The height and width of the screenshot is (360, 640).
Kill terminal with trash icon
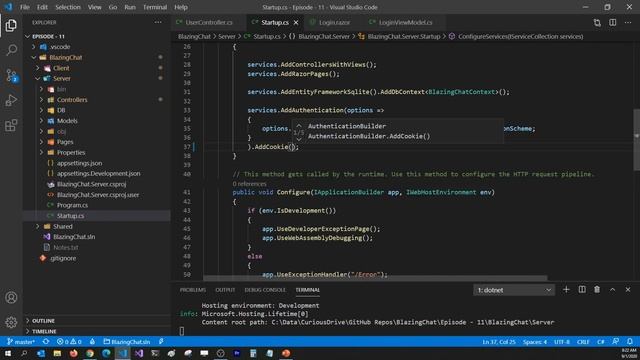click(x=597, y=290)
